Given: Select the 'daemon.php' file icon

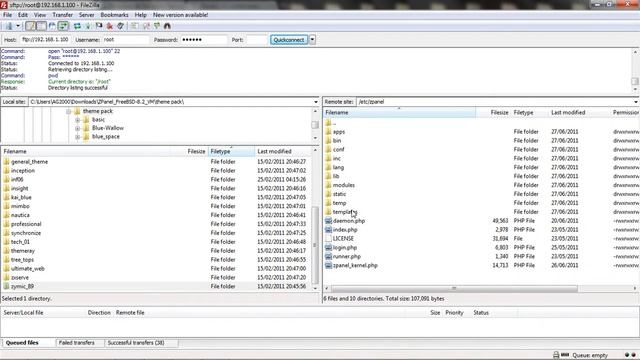Looking at the screenshot, I should (x=328, y=221).
